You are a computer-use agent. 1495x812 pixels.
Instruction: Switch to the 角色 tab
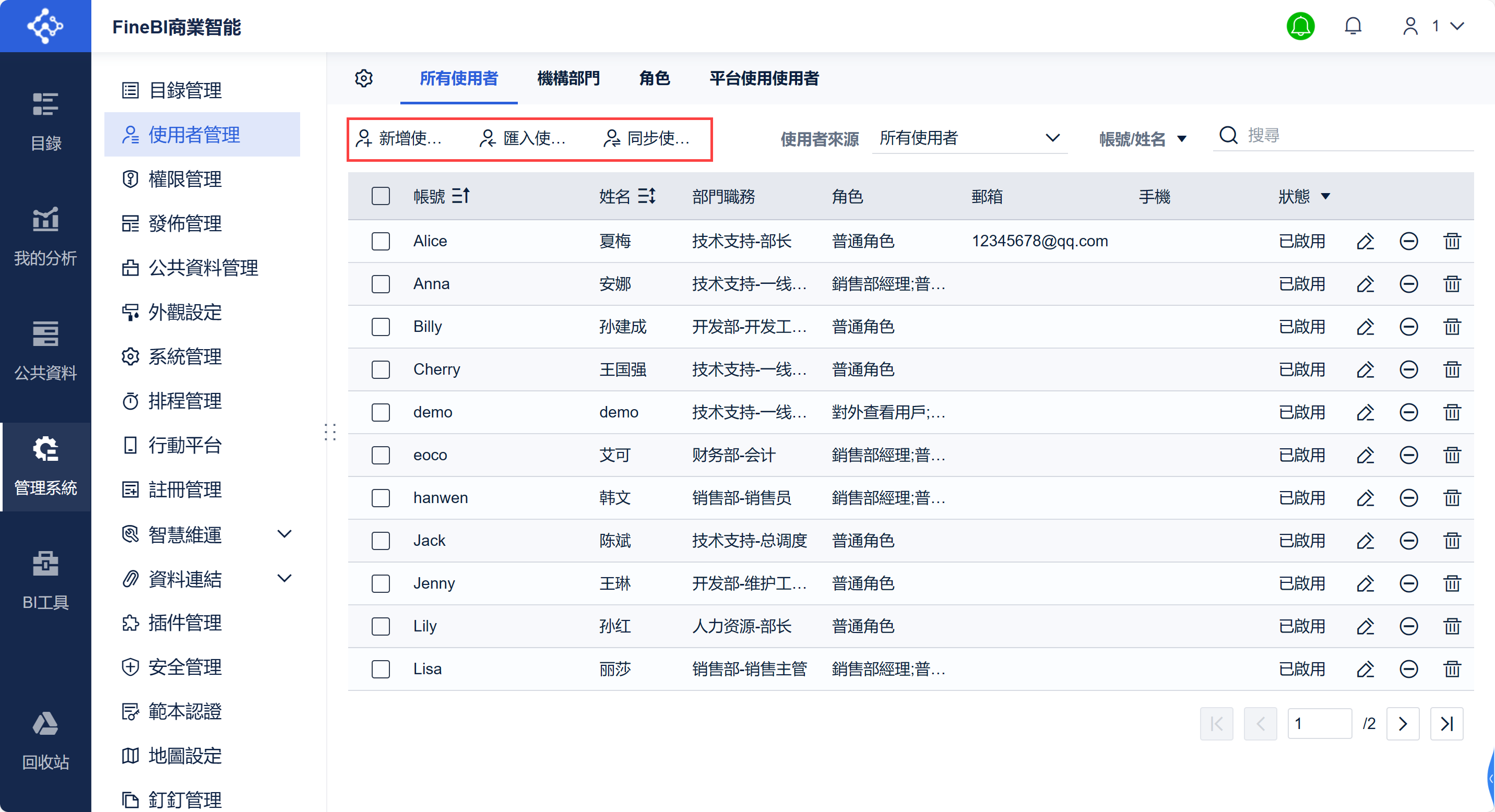click(x=654, y=78)
